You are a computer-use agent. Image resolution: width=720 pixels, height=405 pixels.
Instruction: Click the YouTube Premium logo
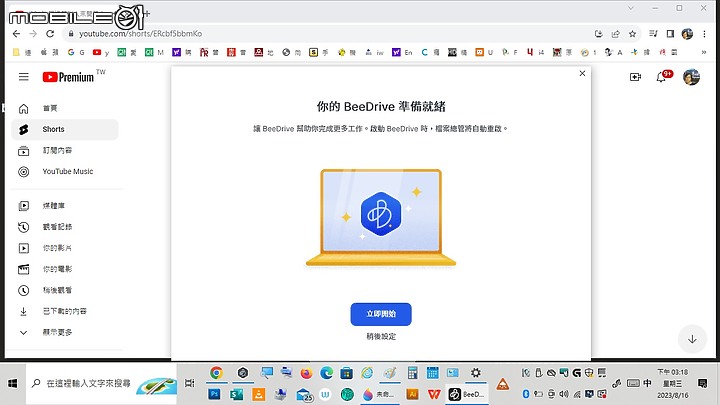coord(68,77)
